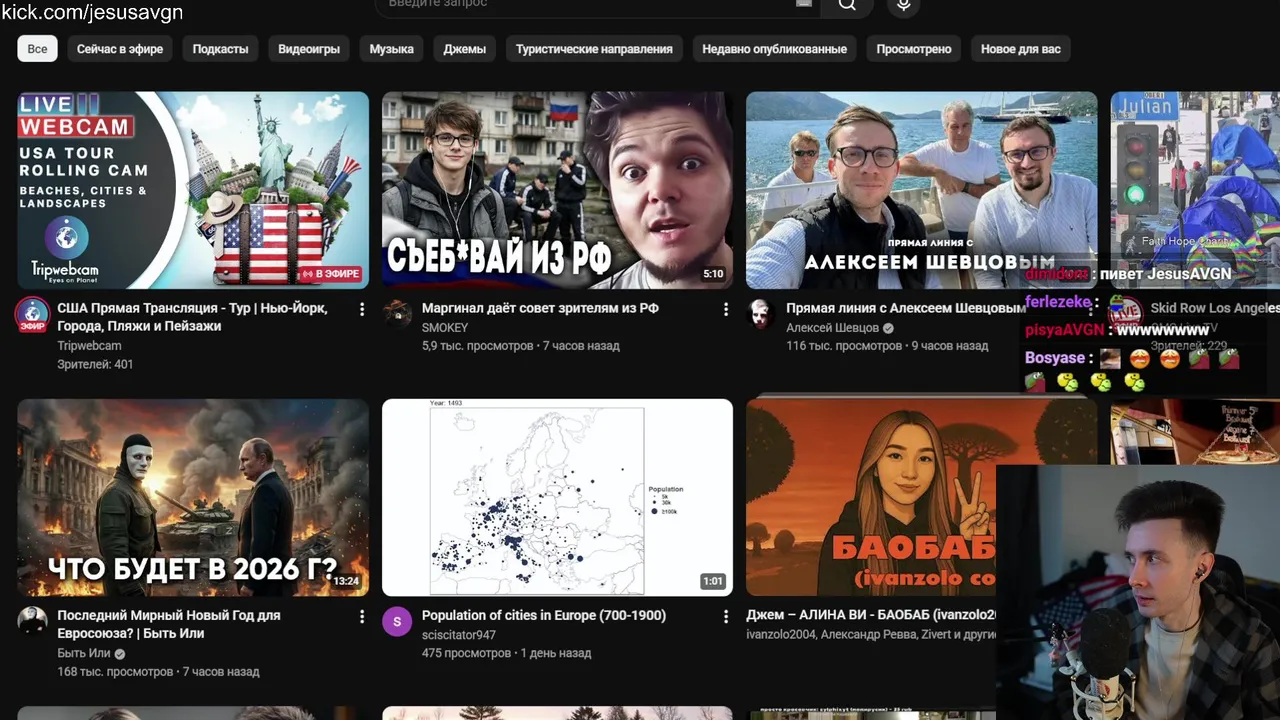Click 5,9 тыс. просмотров text

(x=477, y=346)
